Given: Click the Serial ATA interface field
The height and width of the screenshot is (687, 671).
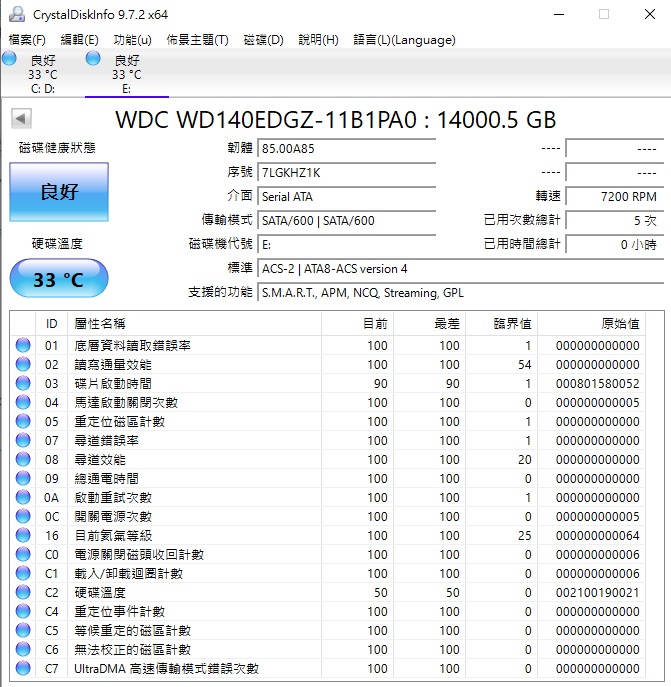Looking at the screenshot, I should click(346, 197).
